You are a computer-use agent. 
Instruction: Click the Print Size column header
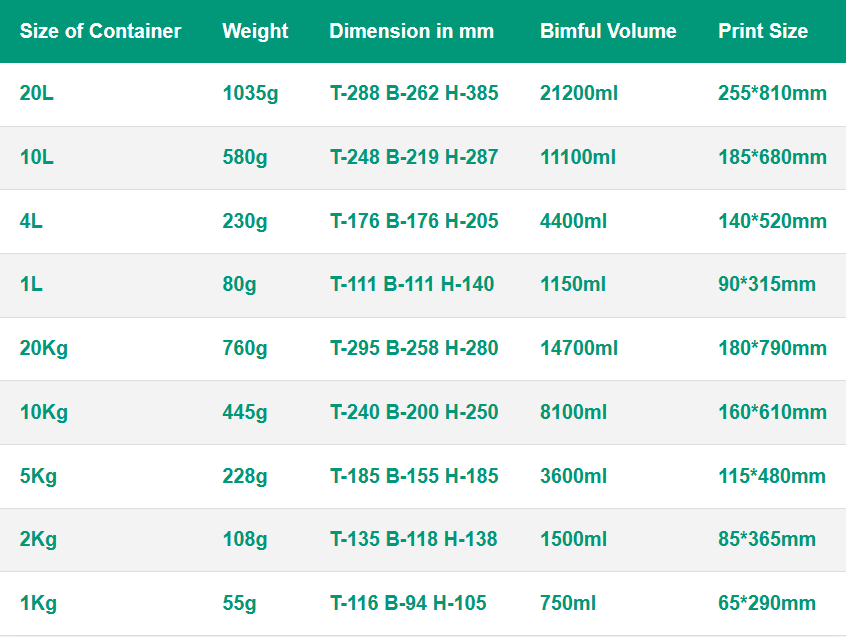763,31
